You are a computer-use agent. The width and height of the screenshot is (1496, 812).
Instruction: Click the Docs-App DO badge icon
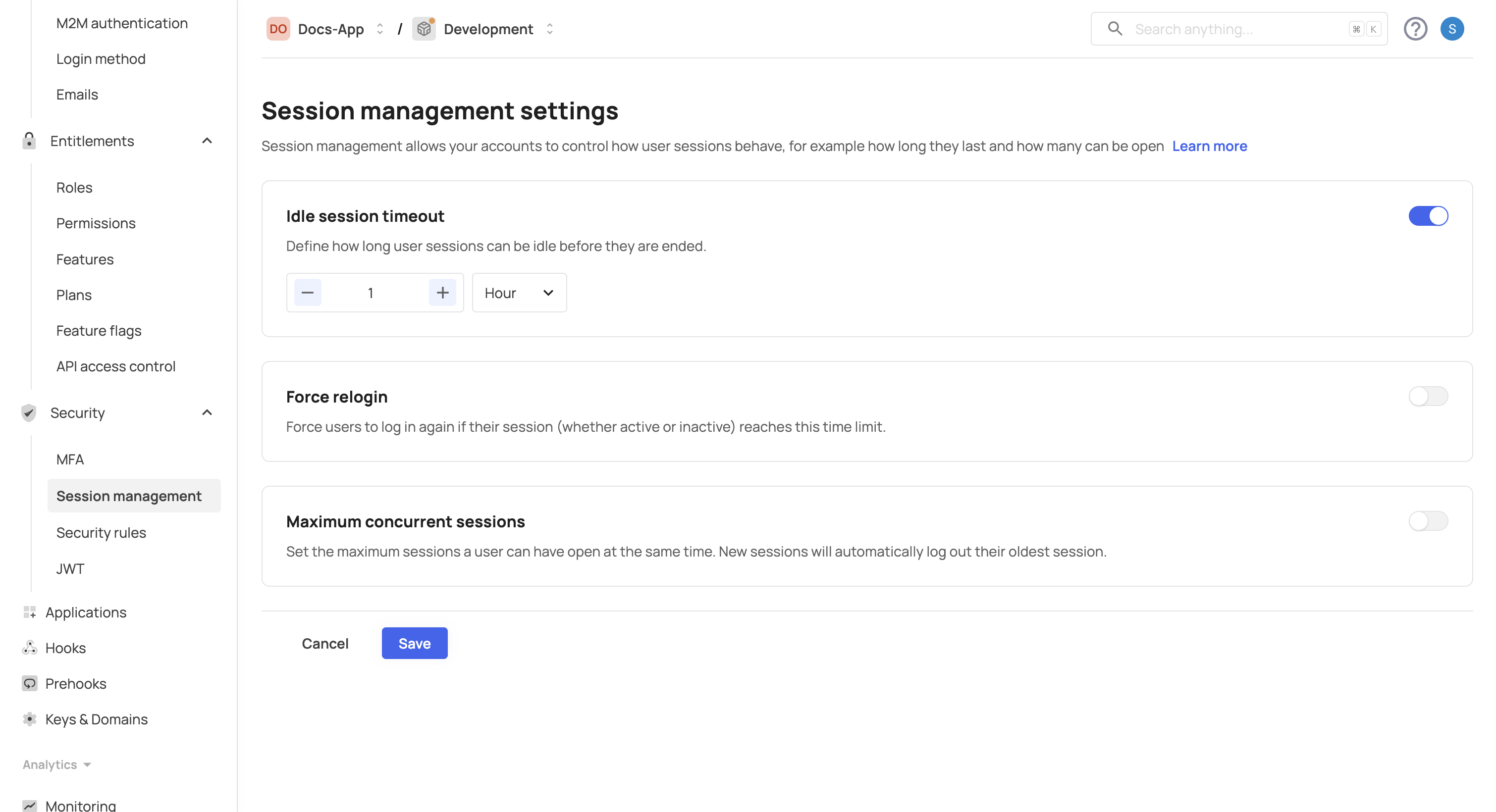click(277, 29)
